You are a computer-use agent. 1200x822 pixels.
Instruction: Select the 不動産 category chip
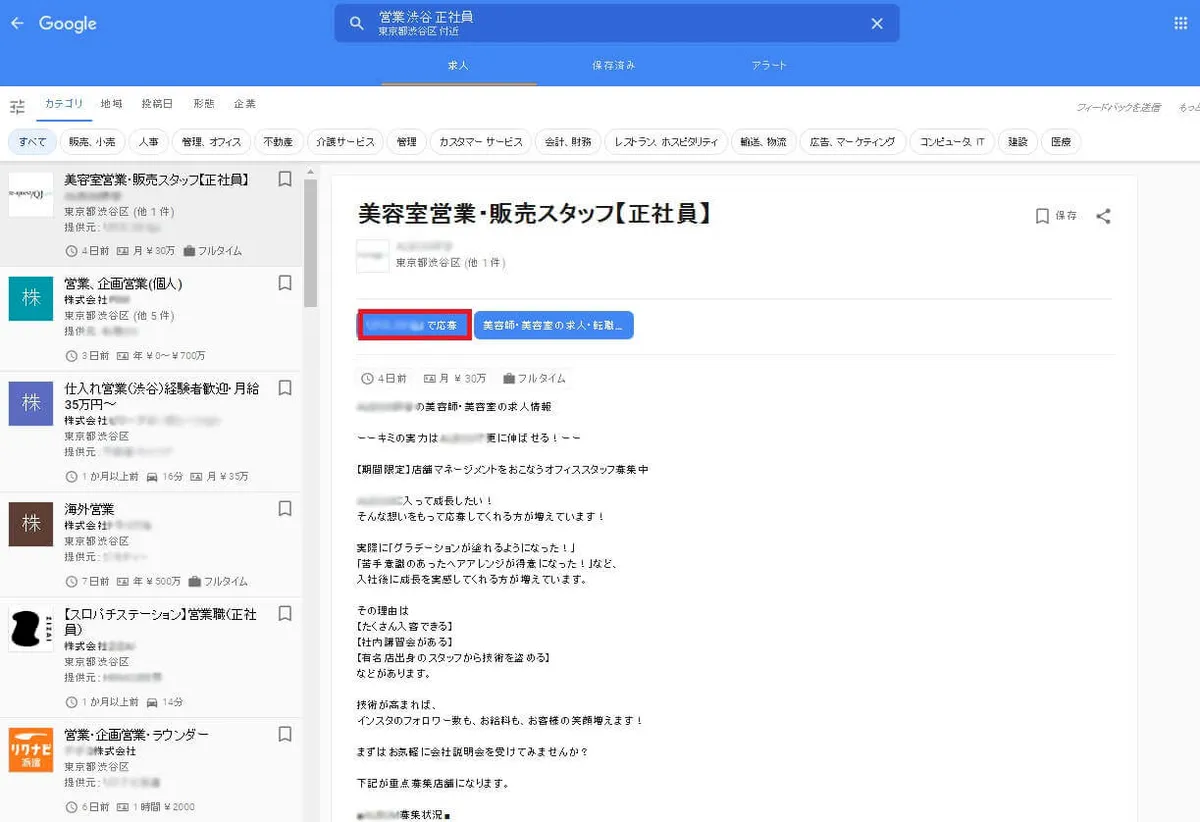pos(277,142)
